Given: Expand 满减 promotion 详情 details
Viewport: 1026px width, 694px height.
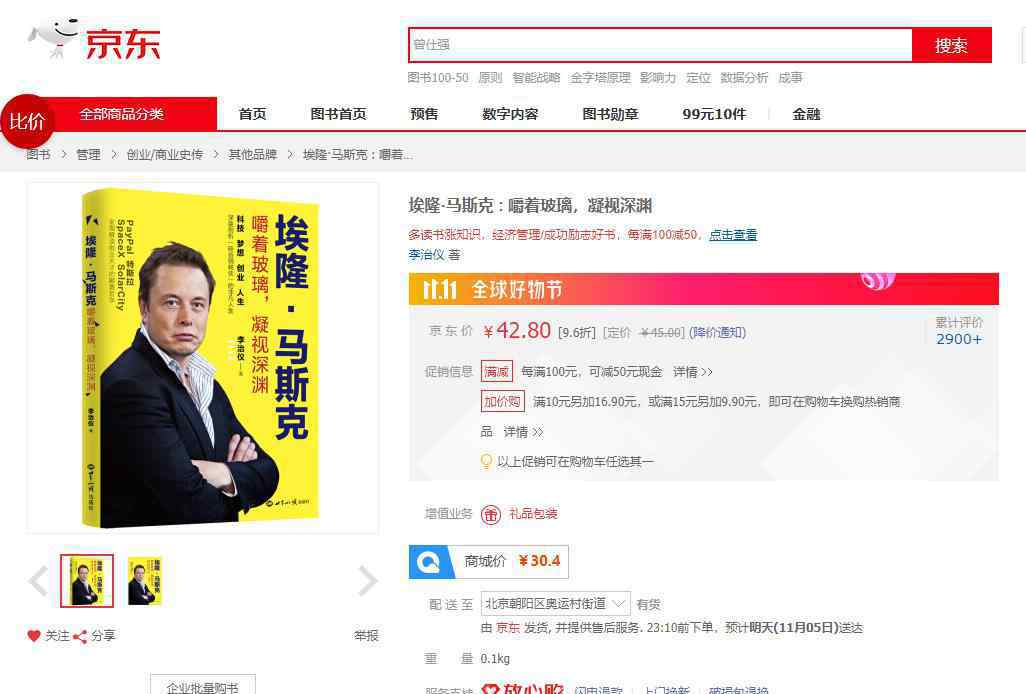Looking at the screenshot, I should pyautogui.click(x=693, y=372).
